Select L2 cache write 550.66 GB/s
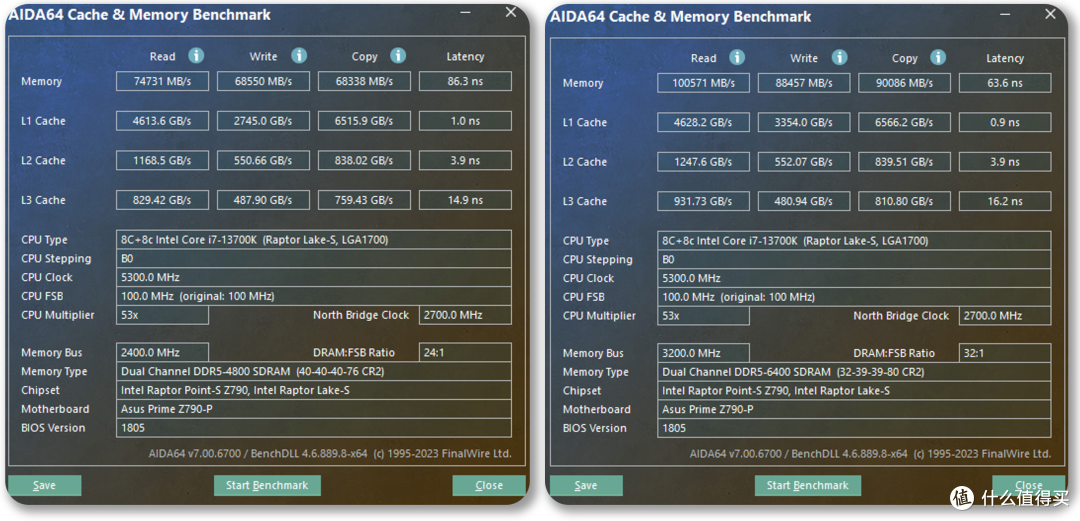Screen dimensions: 1080x521 pos(264,161)
